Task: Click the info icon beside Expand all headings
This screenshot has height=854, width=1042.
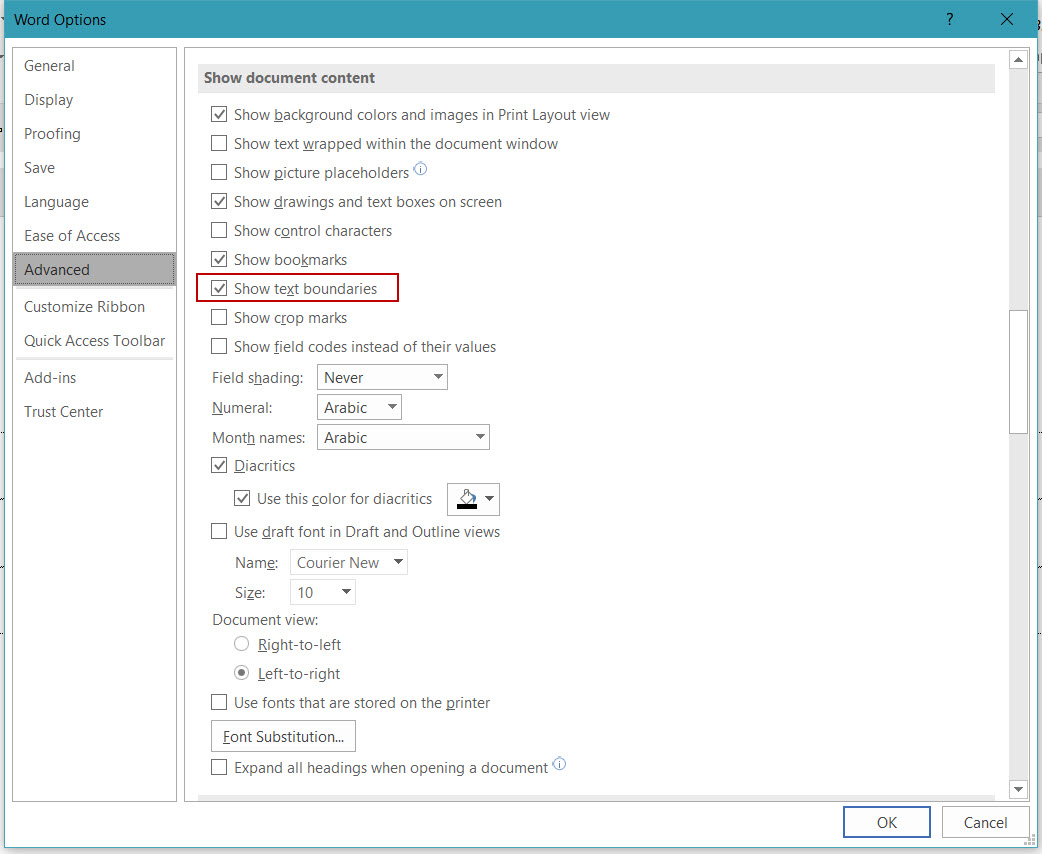Action: click(559, 764)
